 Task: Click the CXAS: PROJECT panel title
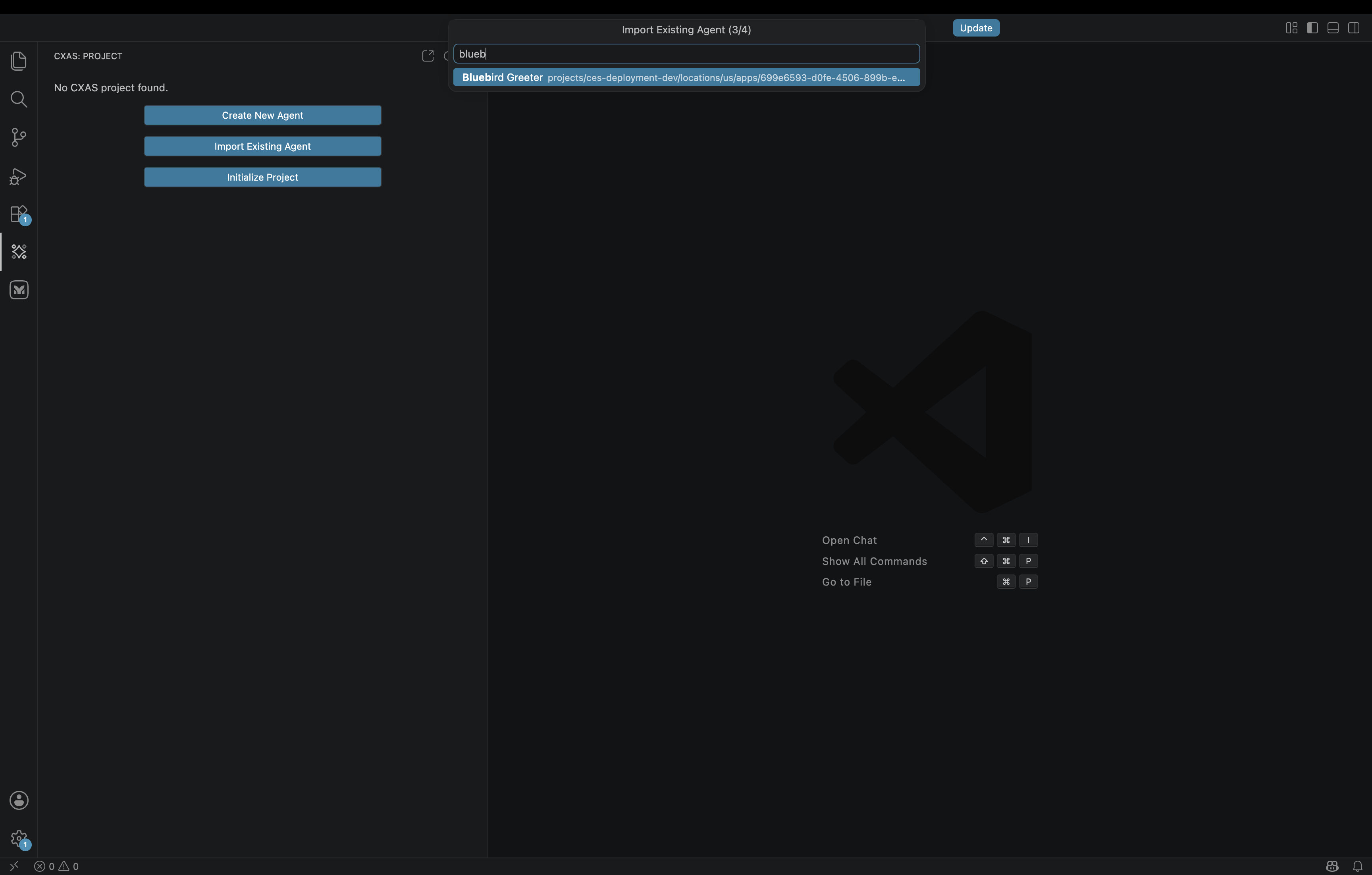click(x=88, y=56)
